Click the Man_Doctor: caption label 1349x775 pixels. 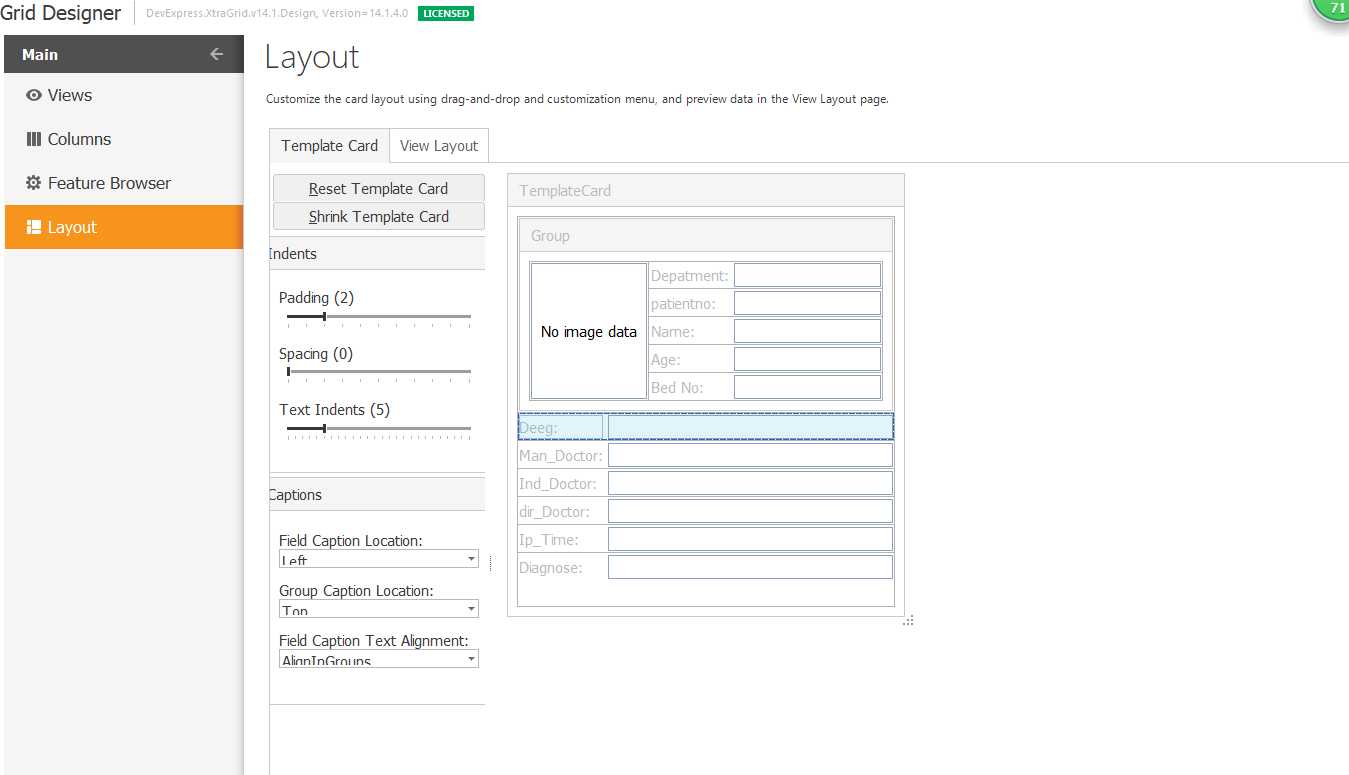tap(561, 456)
